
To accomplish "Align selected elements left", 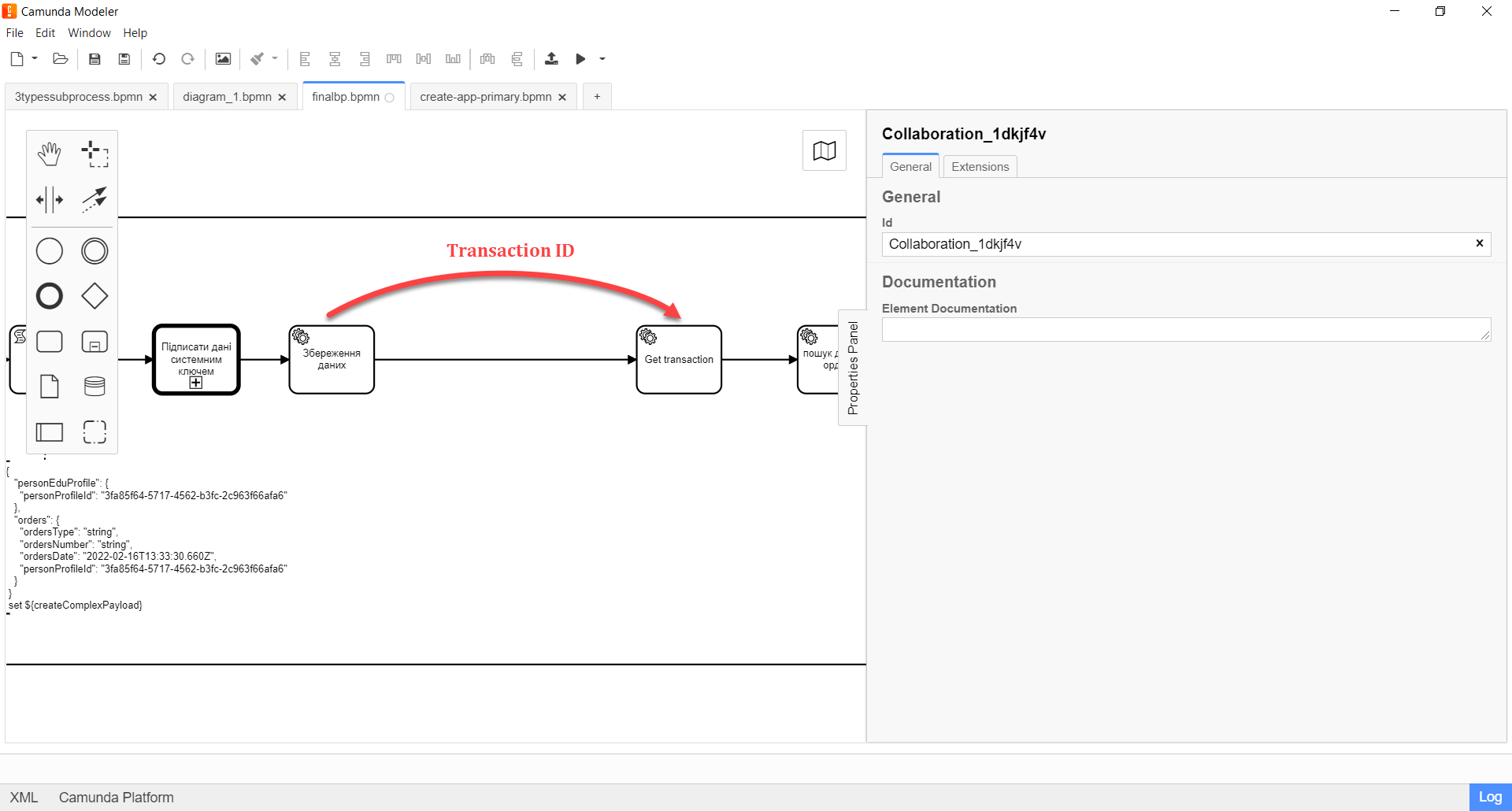I will pos(306,59).
